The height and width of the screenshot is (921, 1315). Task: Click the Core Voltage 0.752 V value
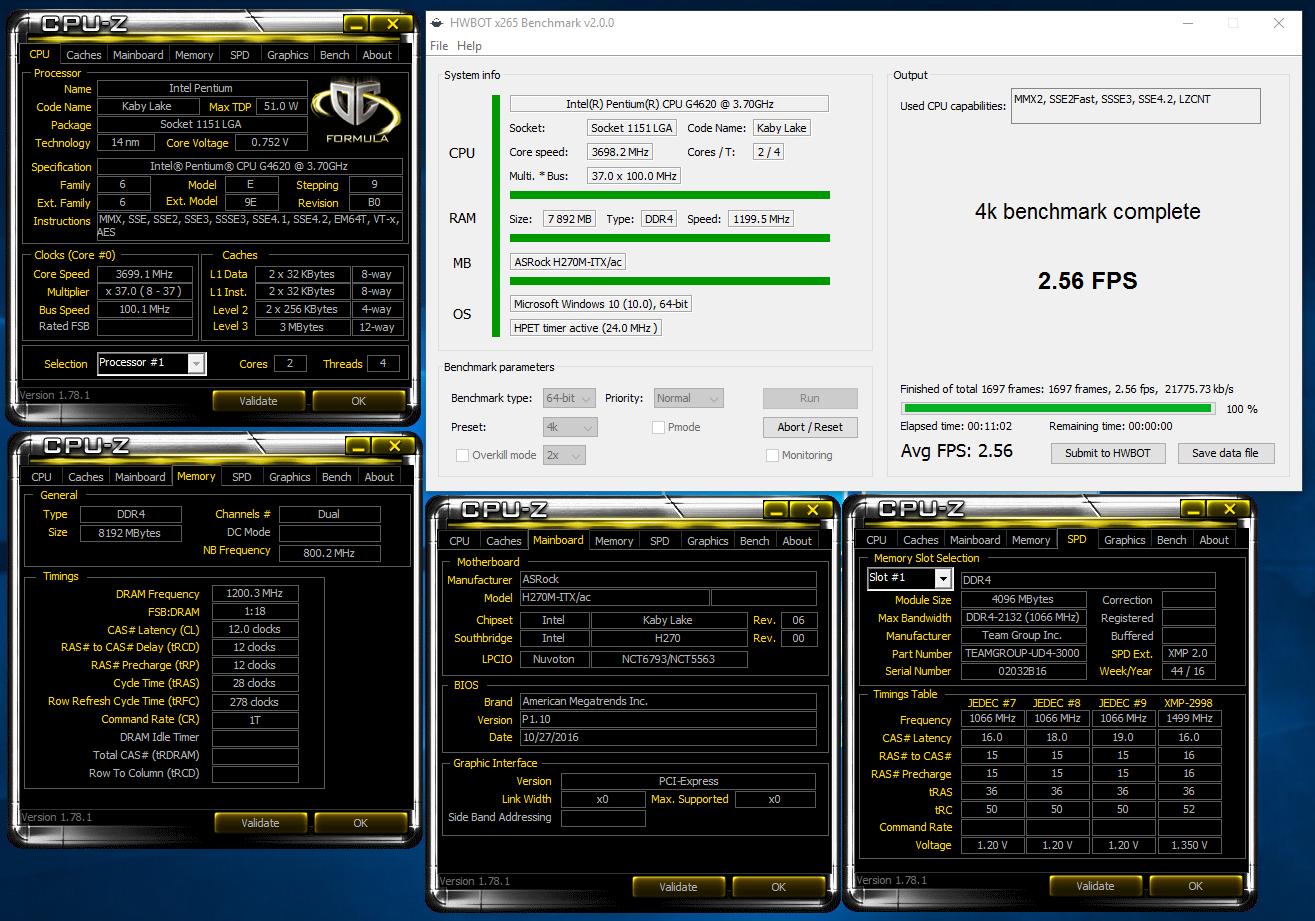click(270, 143)
